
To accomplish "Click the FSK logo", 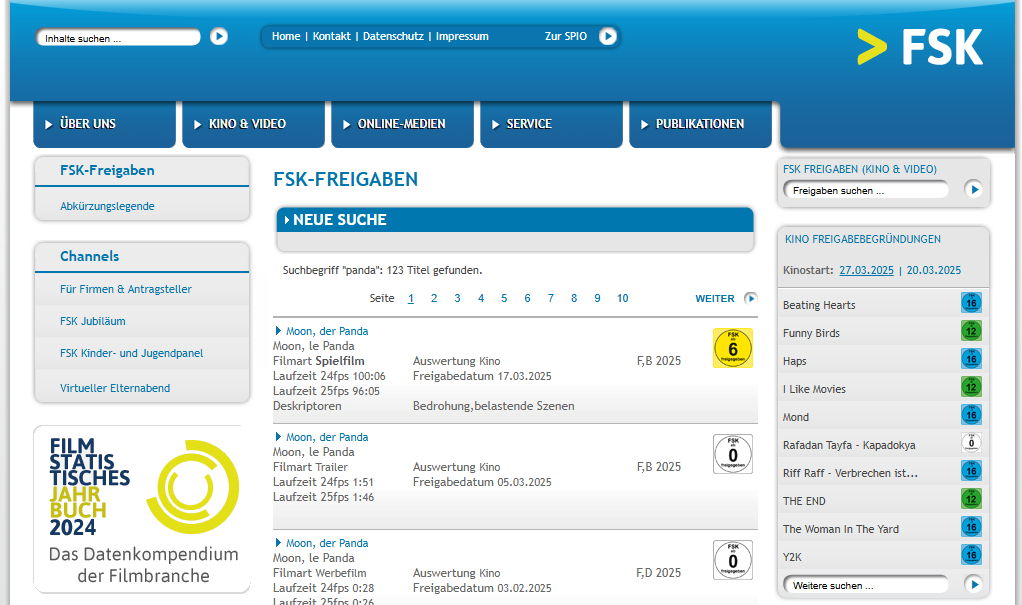I will point(920,47).
